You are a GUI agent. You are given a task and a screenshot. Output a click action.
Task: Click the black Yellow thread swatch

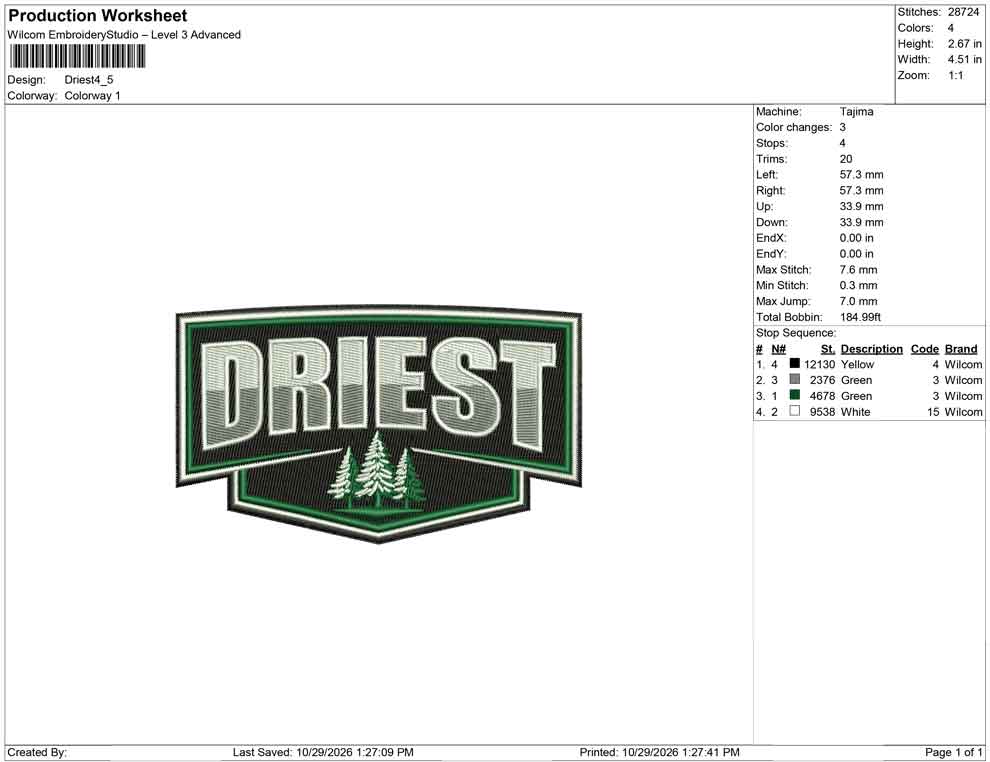click(795, 364)
